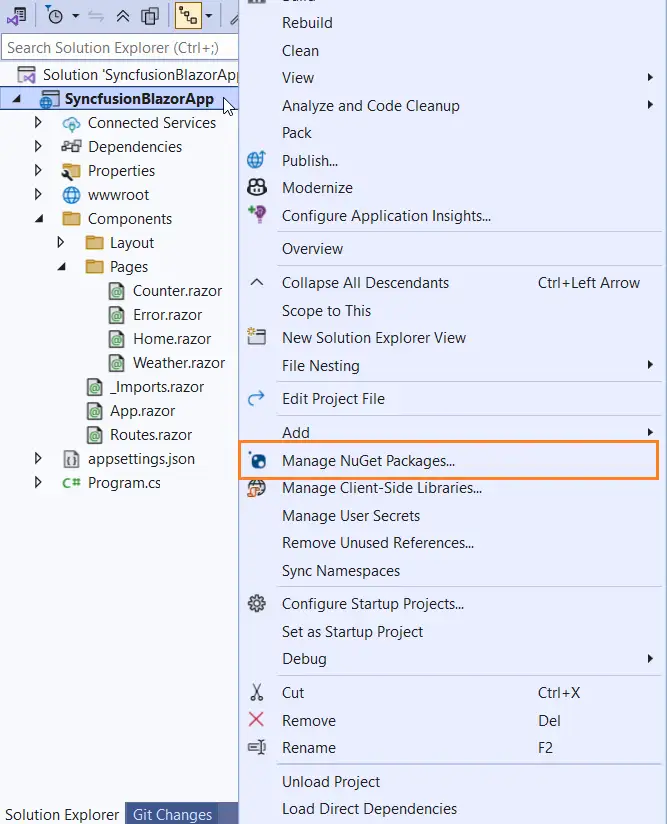Viewport: 667px width, 824px height.
Task: Collapse the Pages folder
Action: 60,266
